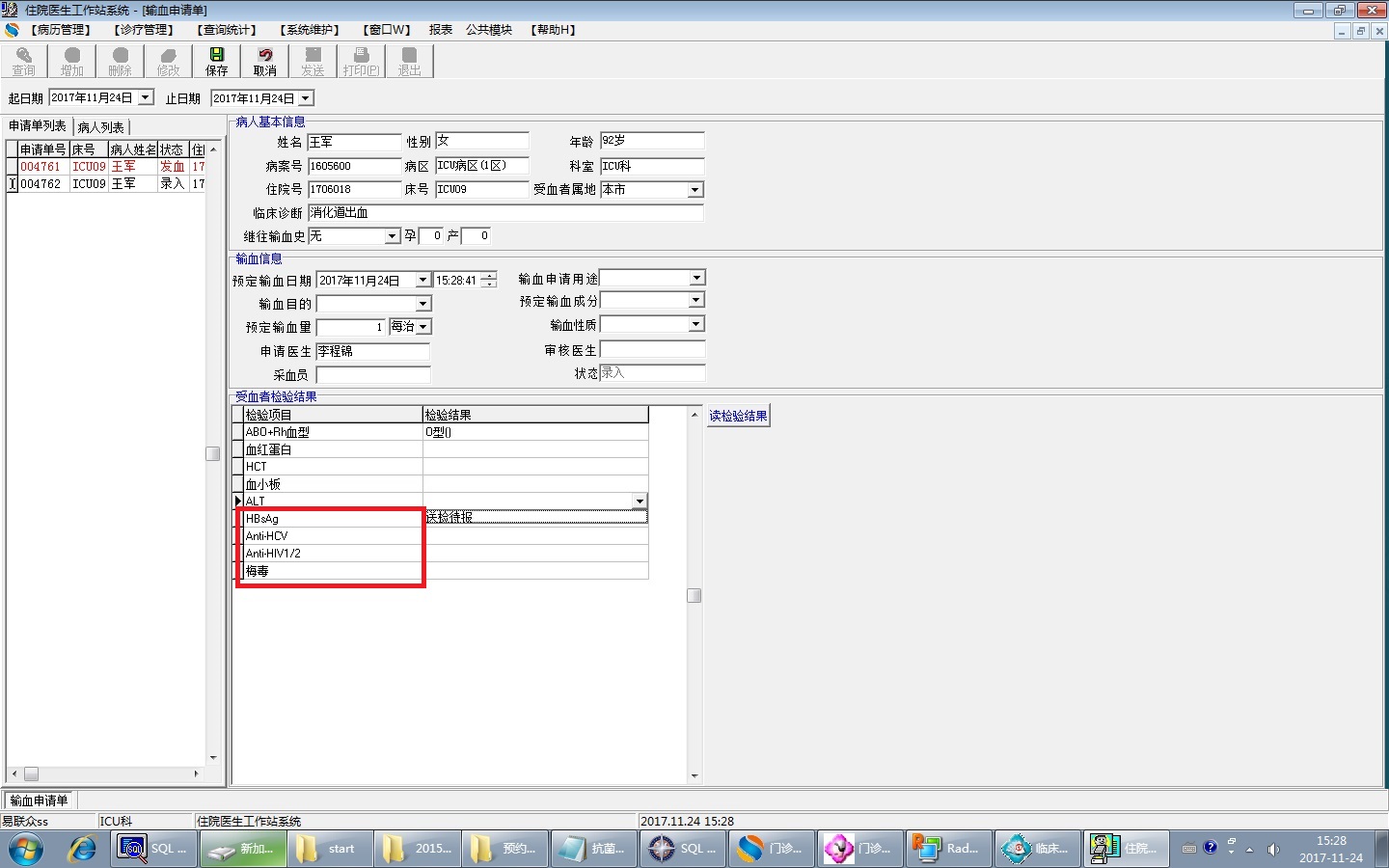1389x868 pixels.
Task: Switch to the 病人列表 tab
Action: pos(101,127)
